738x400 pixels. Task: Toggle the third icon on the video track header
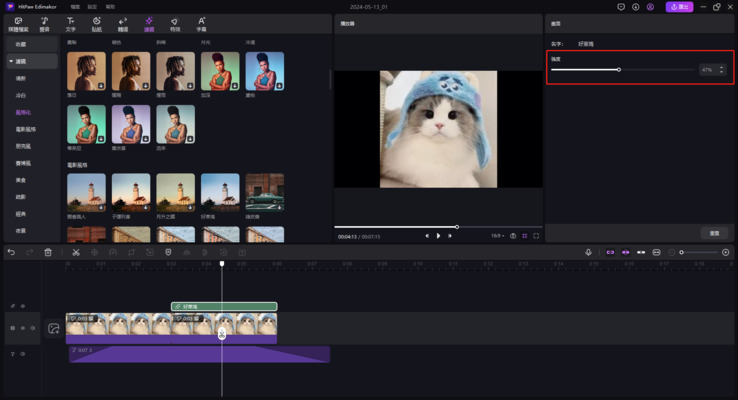tap(32, 328)
